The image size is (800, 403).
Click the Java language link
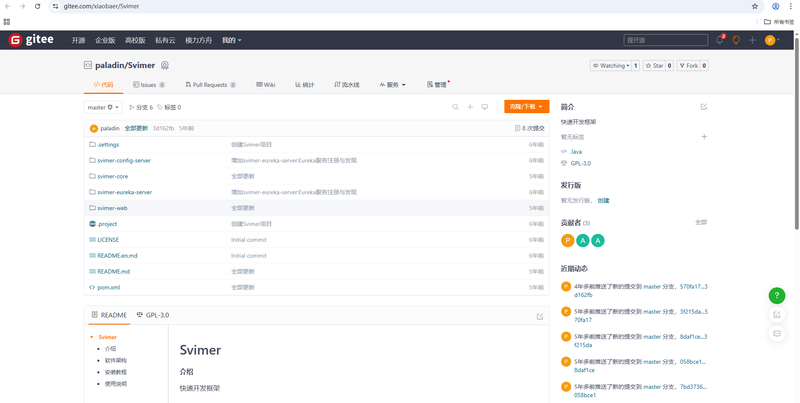[576, 152]
